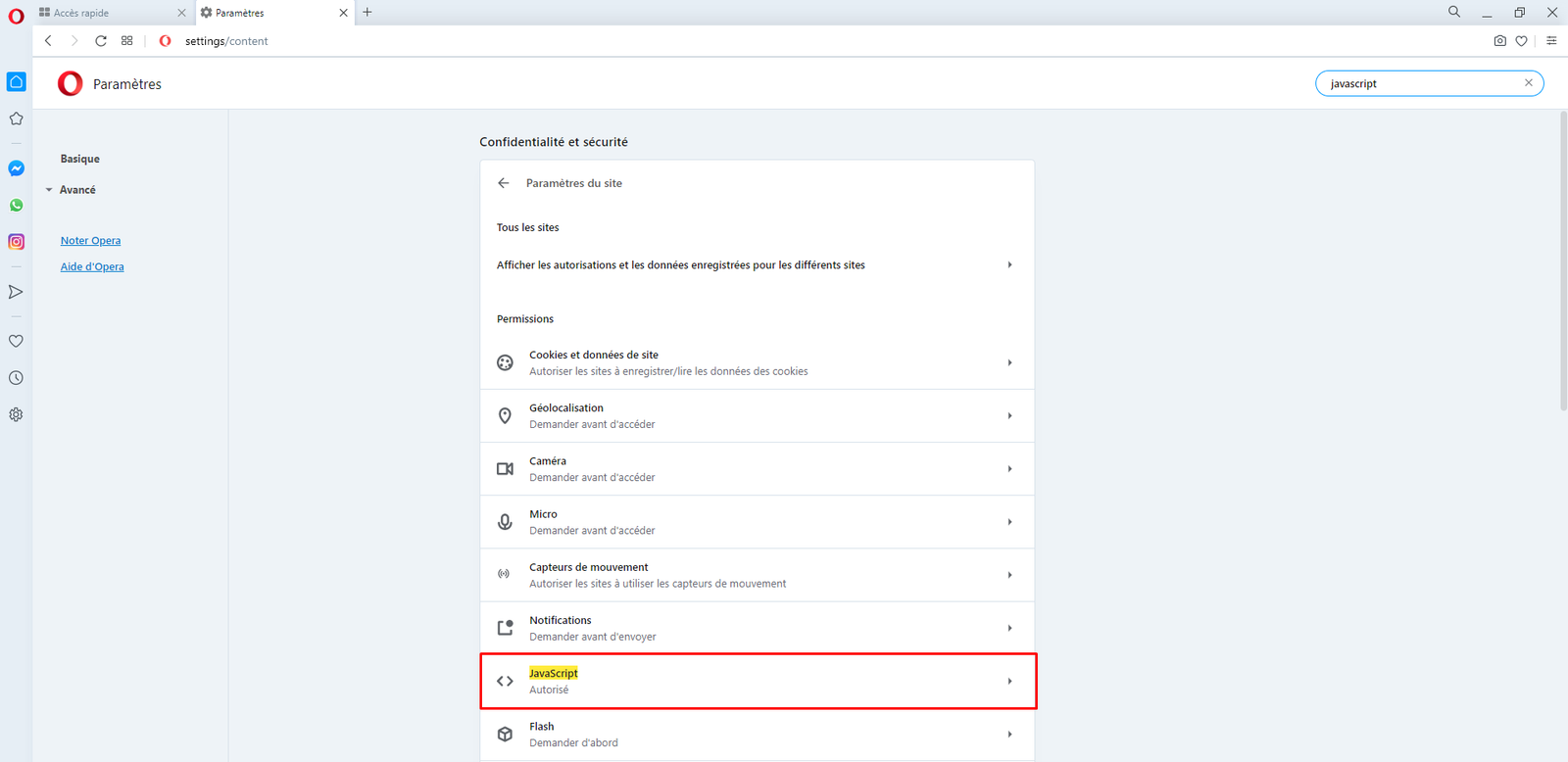The height and width of the screenshot is (762, 1568).
Task: Take a snapshot with camera icon
Action: [x=1499, y=41]
